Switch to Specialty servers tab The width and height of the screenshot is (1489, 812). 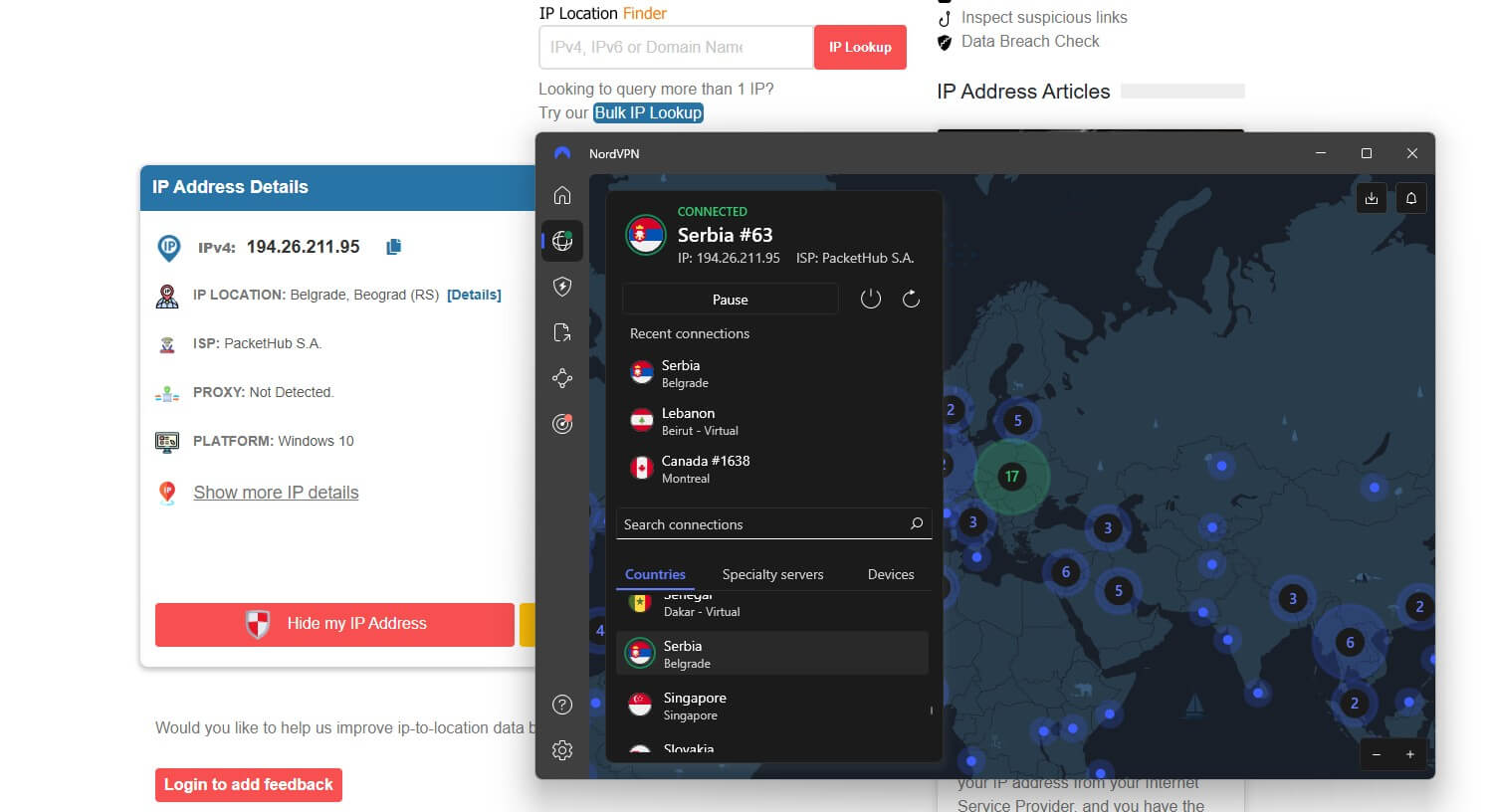point(772,574)
